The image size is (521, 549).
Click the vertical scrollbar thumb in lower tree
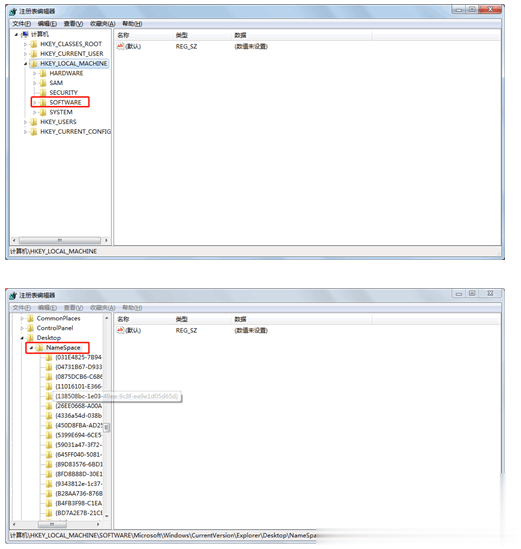click(x=107, y=428)
